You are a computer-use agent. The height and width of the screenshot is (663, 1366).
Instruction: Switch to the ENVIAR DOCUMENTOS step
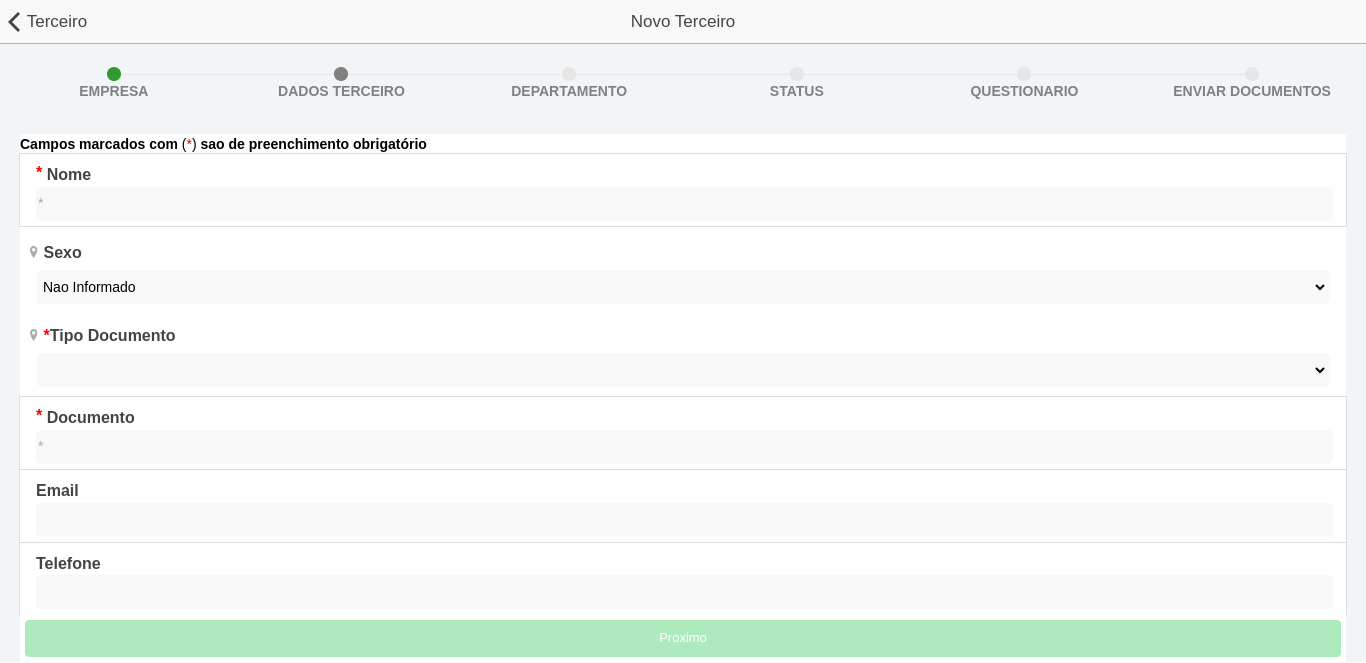click(x=1251, y=91)
